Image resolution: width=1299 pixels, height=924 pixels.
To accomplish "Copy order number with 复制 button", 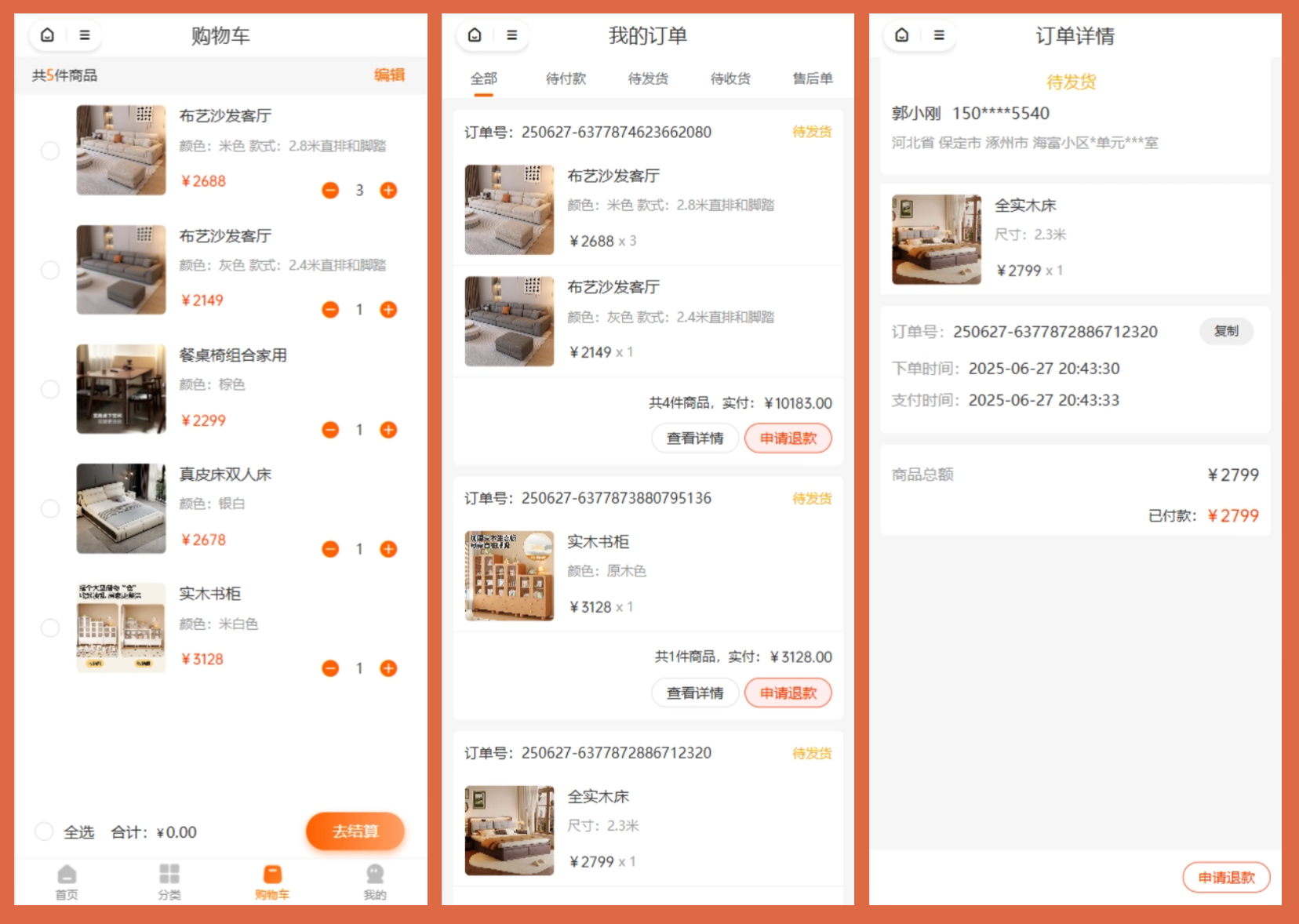I will [1226, 331].
